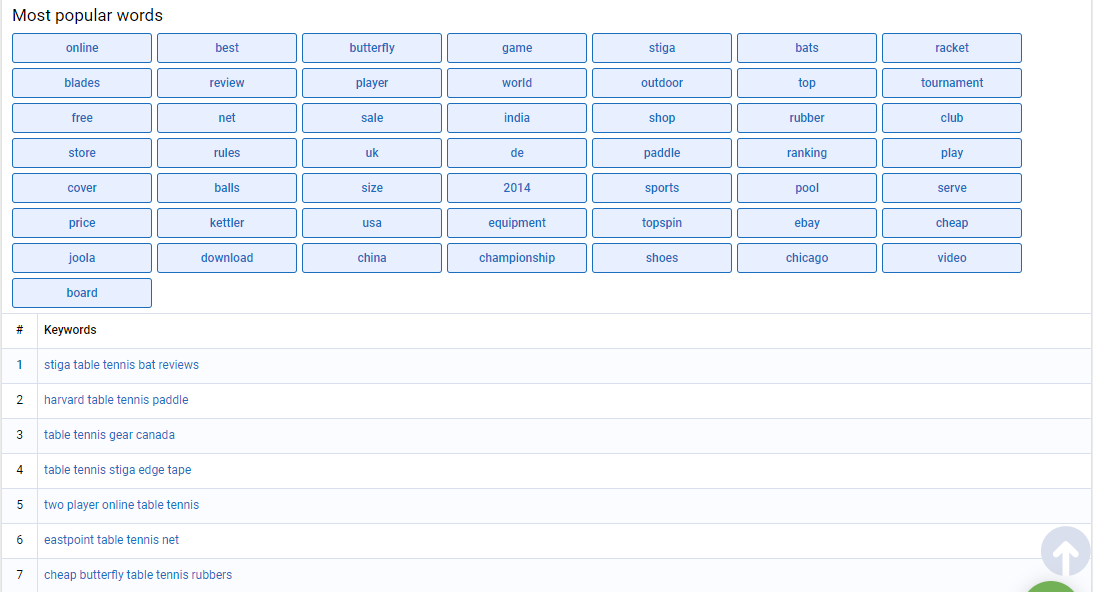Pick the "cheap" word button
Viewport: 1093px width, 592px height.
pos(951,223)
